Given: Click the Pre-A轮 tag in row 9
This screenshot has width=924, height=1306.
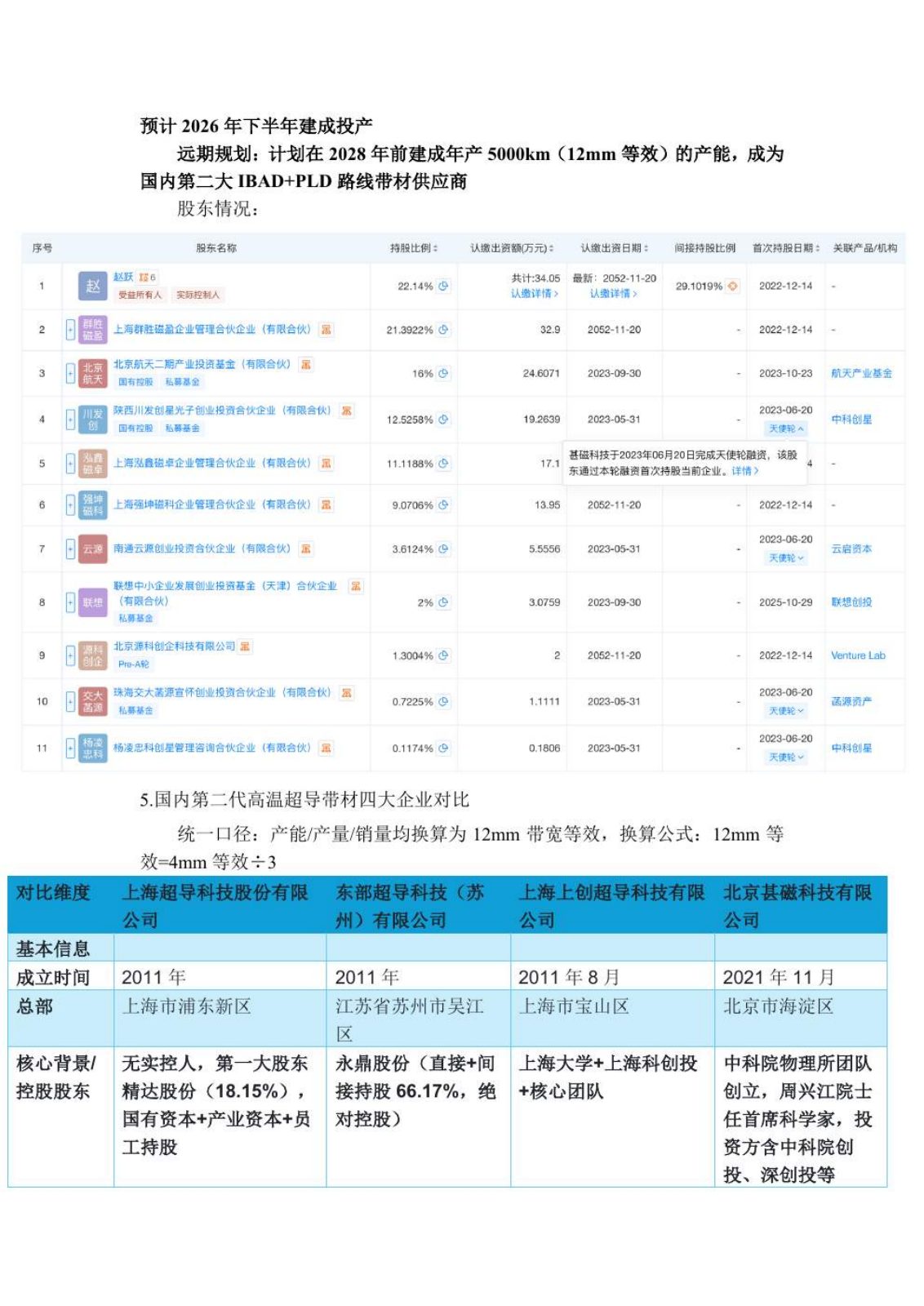Looking at the screenshot, I should coord(134,664).
